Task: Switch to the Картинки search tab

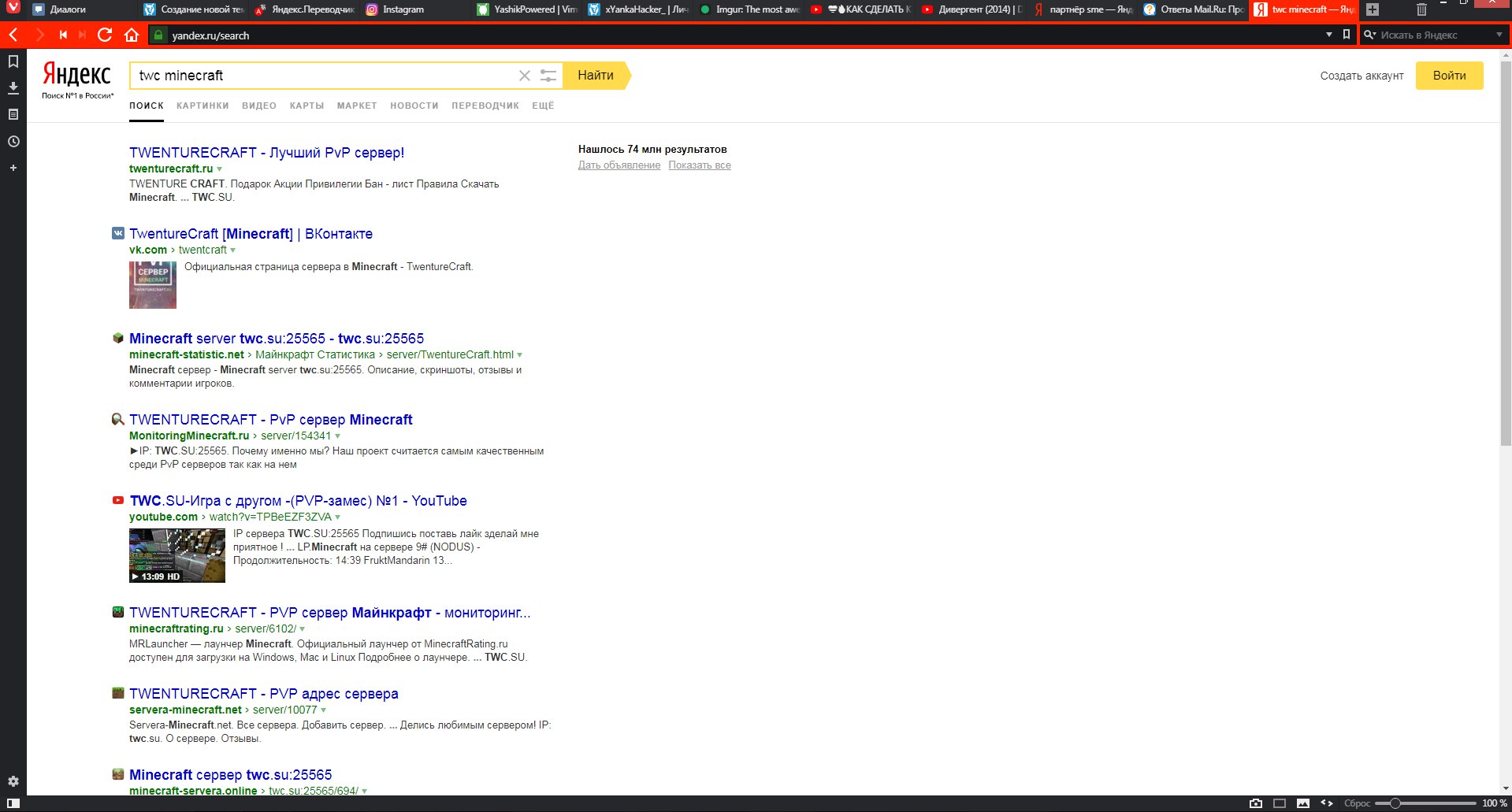Action: tap(202, 106)
